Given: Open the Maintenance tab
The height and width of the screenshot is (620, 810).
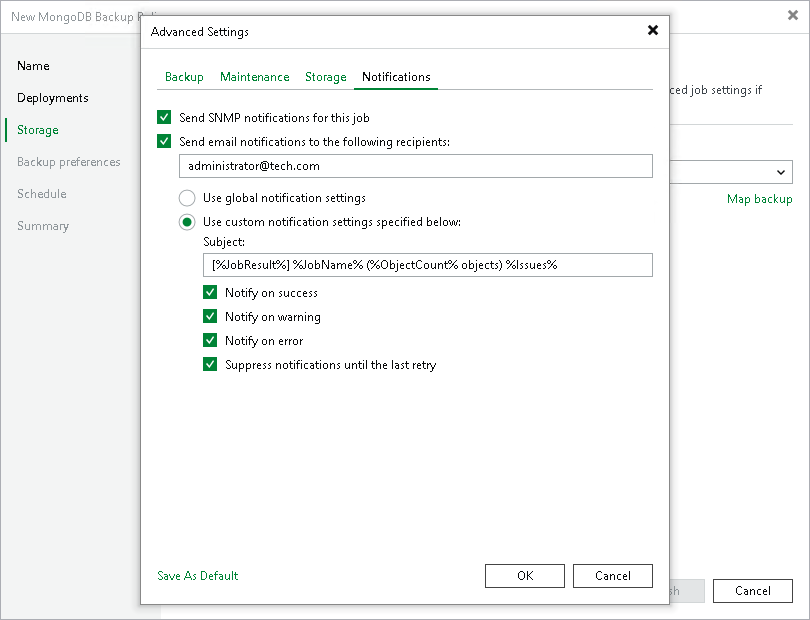Looking at the screenshot, I should [x=255, y=77].
